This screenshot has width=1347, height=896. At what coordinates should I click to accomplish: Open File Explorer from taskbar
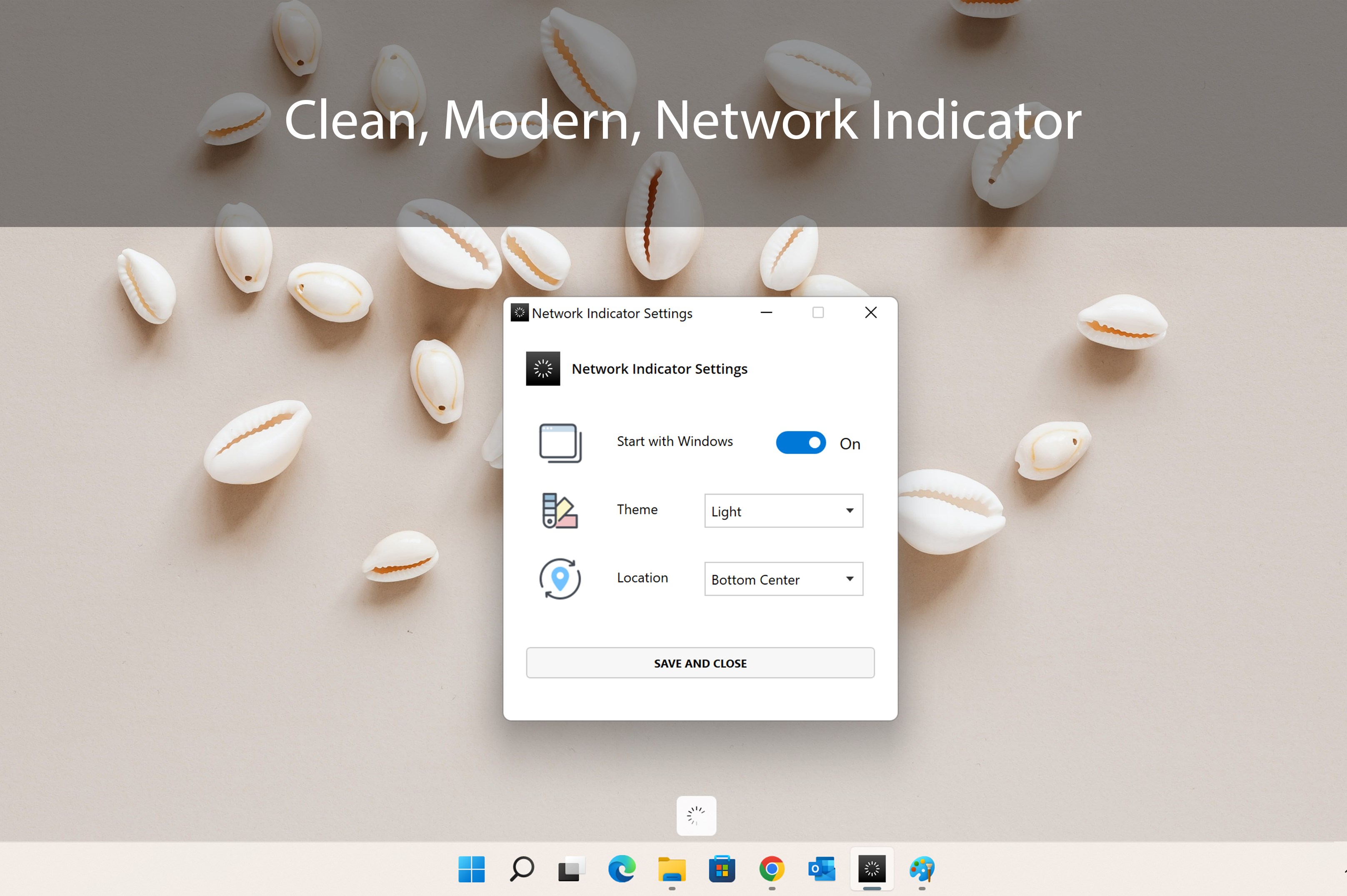[x=672, y=869]
